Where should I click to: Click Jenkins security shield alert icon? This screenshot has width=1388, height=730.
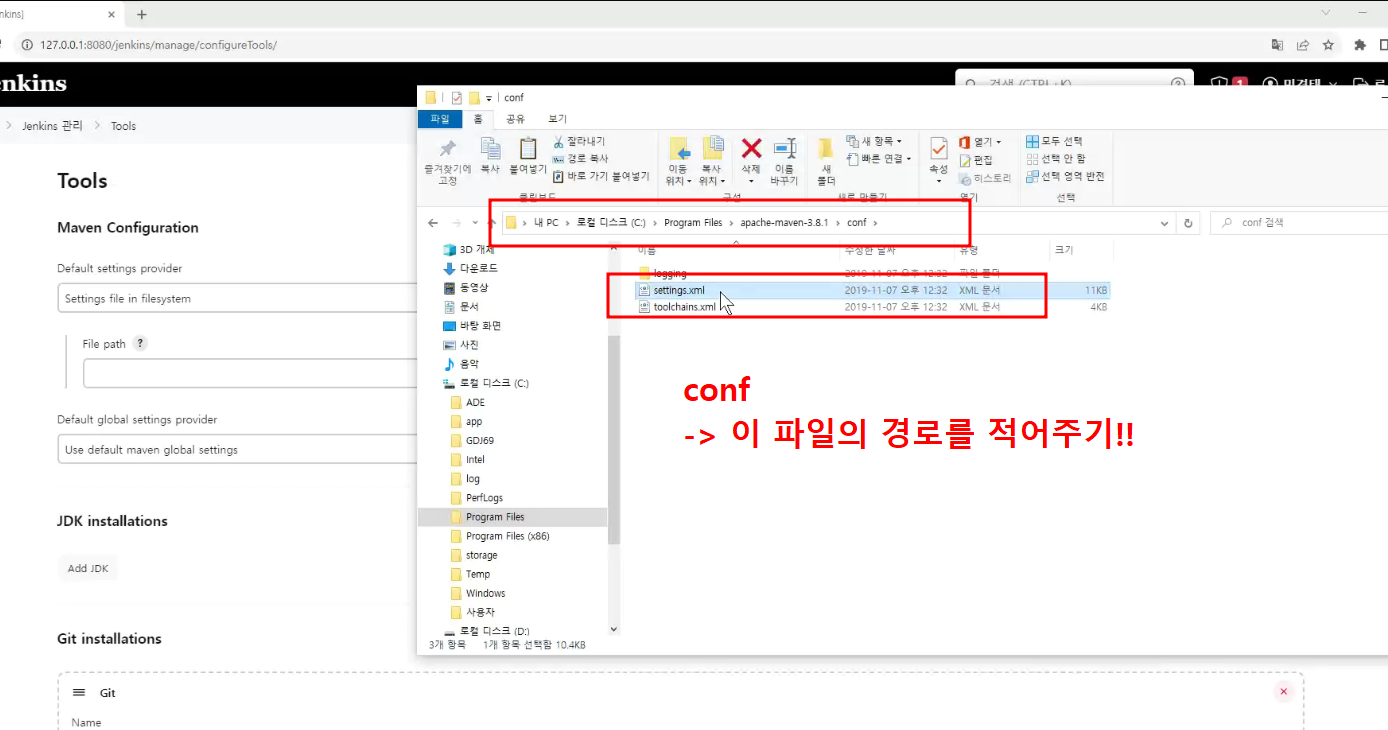1218,84
